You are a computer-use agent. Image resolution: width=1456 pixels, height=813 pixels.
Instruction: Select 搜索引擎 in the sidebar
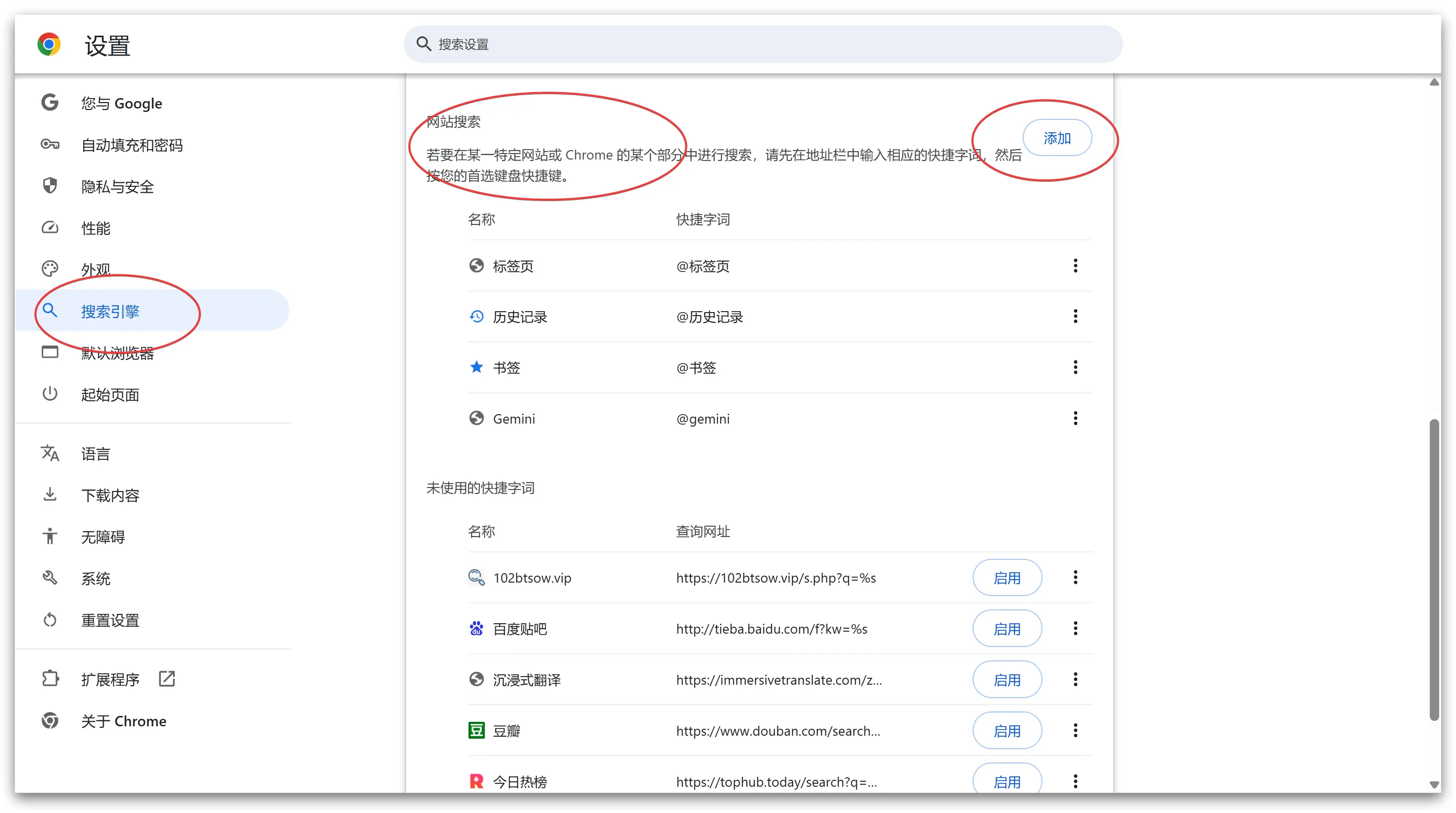click(x=153, y=311)
